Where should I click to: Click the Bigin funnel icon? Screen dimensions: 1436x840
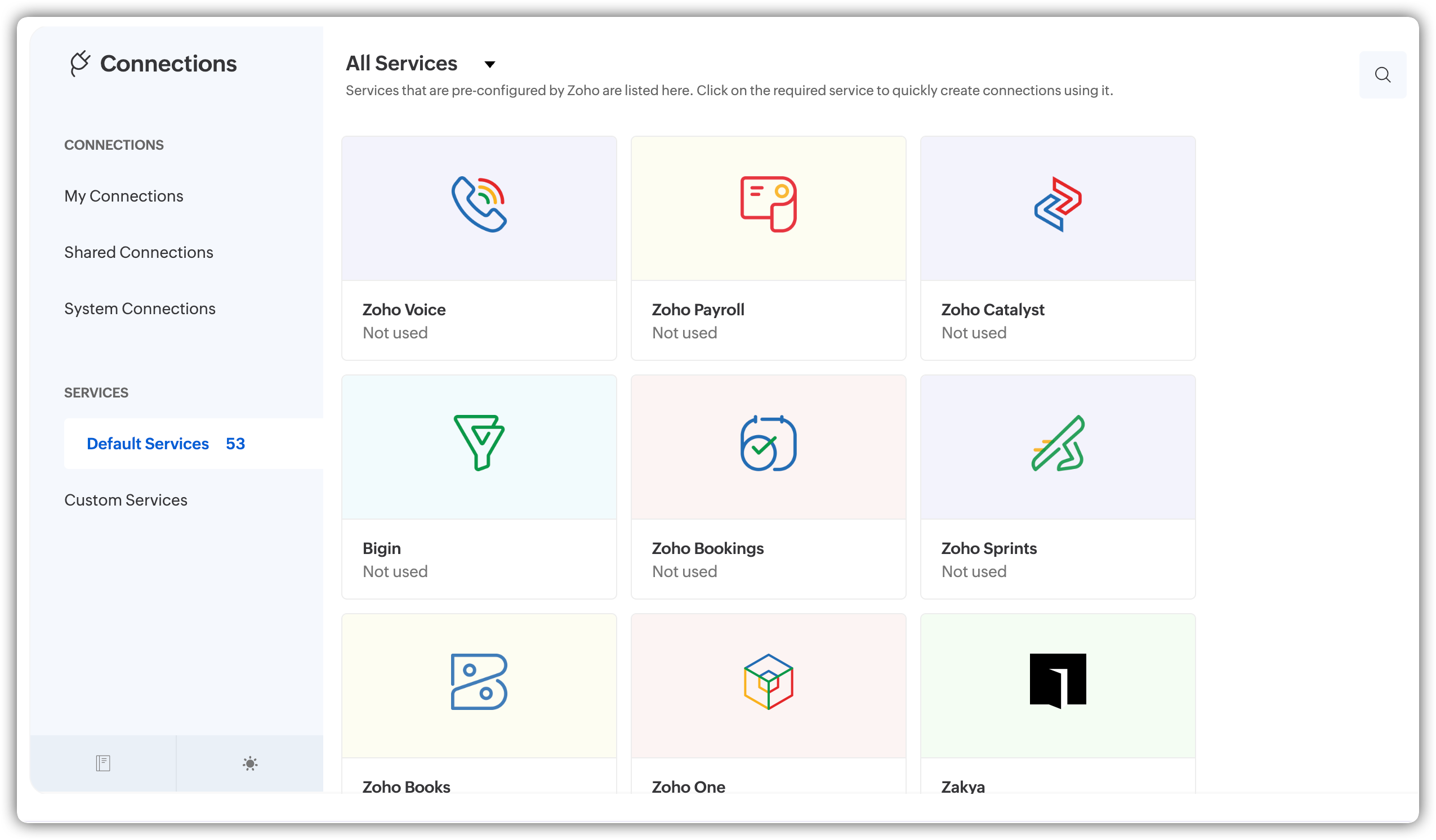[x=479, y=443]
